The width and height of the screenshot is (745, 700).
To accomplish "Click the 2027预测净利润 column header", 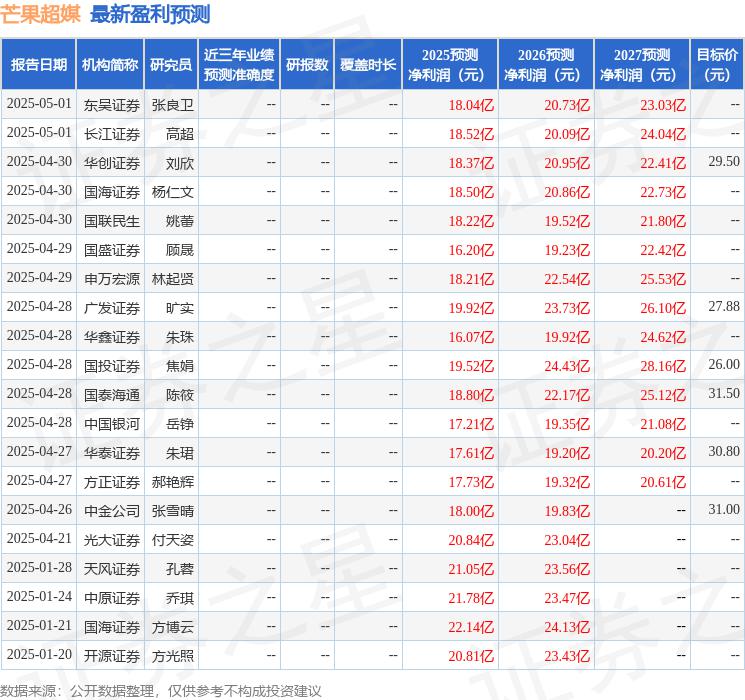I will 642,65.
